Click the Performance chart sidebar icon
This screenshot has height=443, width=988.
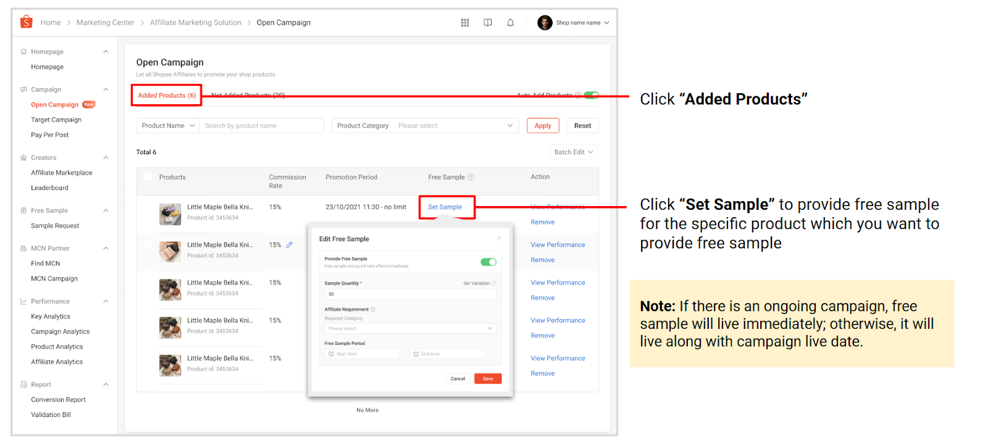click(24, 301)
